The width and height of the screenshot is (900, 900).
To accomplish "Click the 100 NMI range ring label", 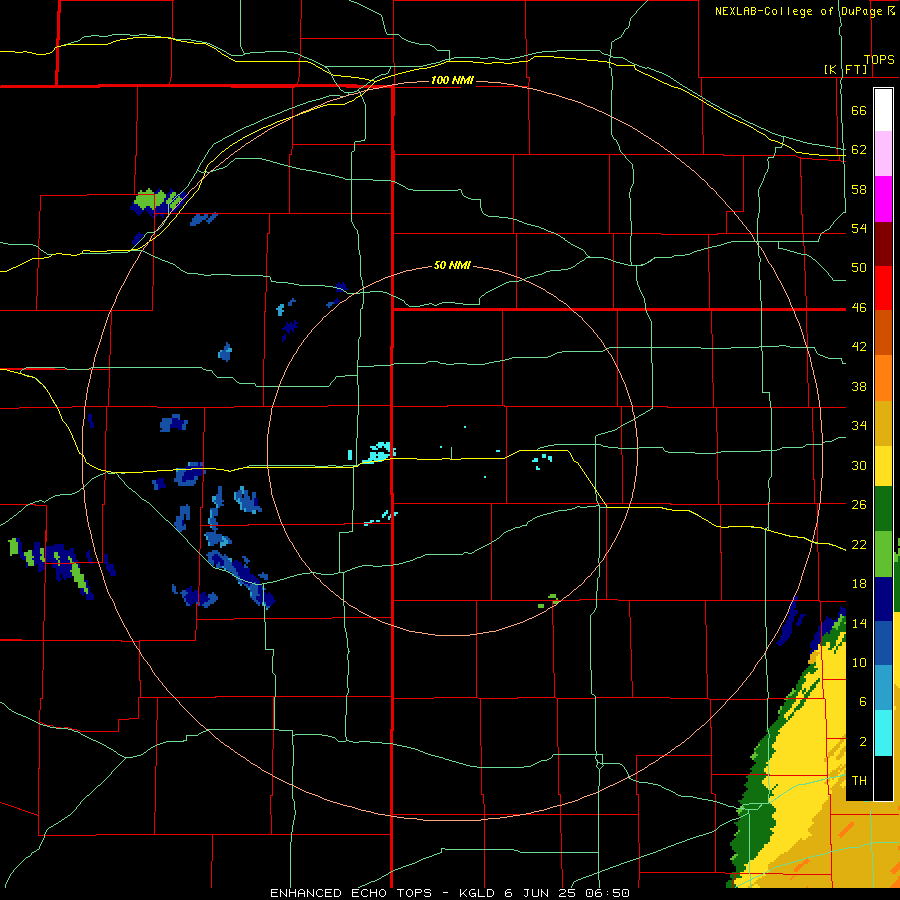I will click(452, 80).
